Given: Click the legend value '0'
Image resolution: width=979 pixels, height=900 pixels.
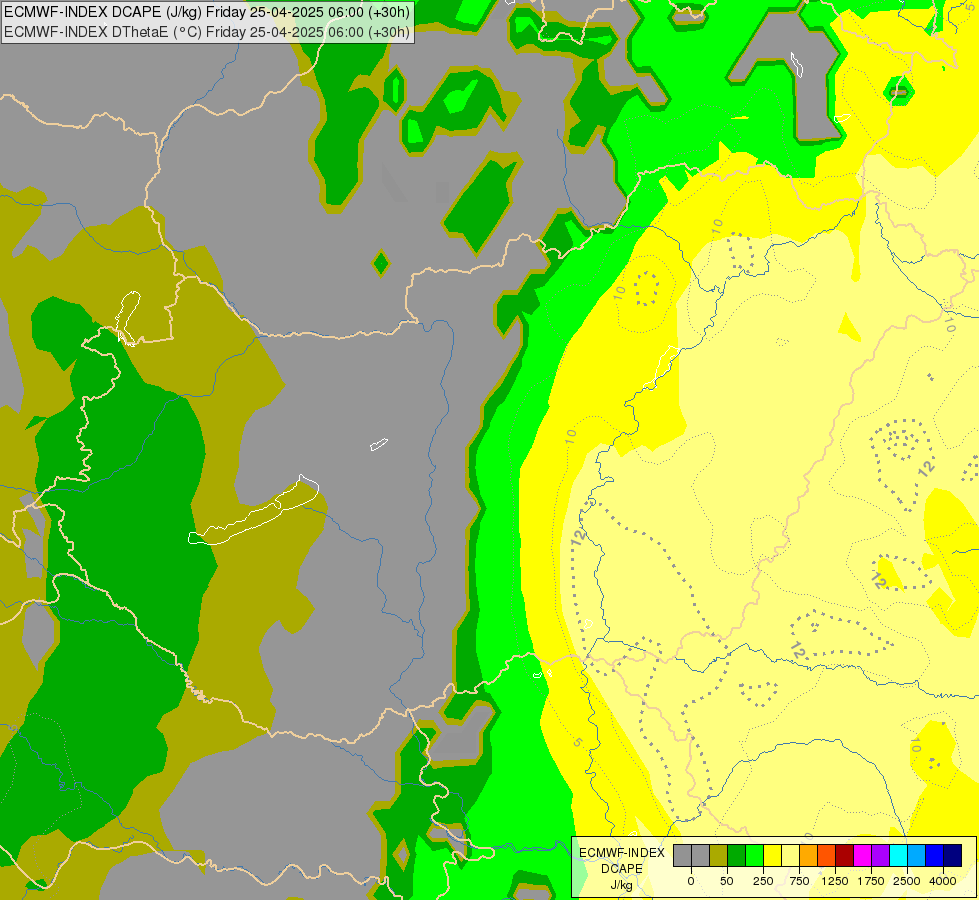Looking at the screenshot, I should pos(691,881).
